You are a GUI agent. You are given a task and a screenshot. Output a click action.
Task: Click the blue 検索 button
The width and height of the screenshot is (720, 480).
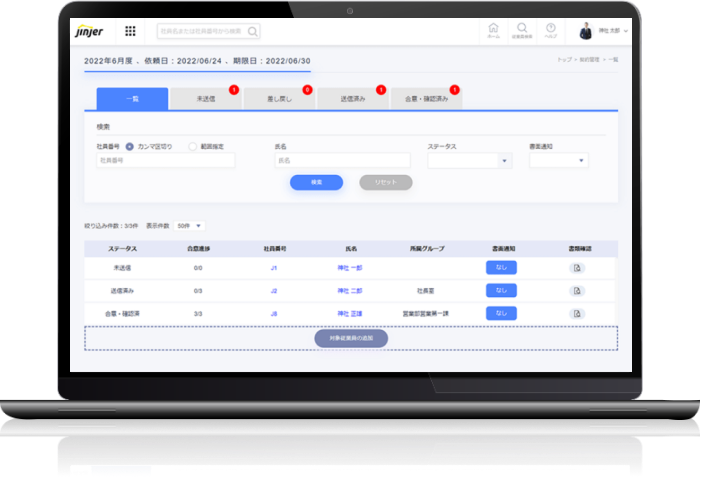(316, 183)
